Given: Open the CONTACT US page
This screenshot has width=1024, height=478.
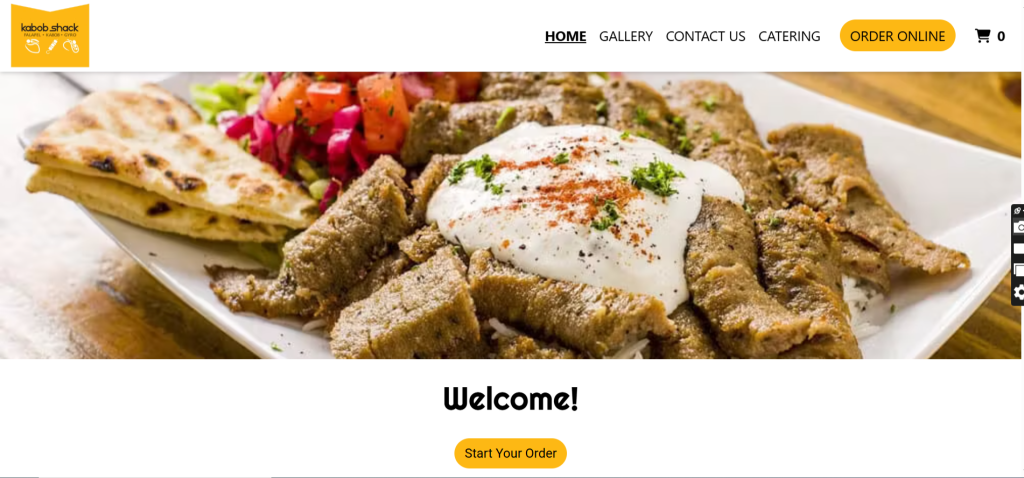Looking at the screenshot, I should point(705,36).
